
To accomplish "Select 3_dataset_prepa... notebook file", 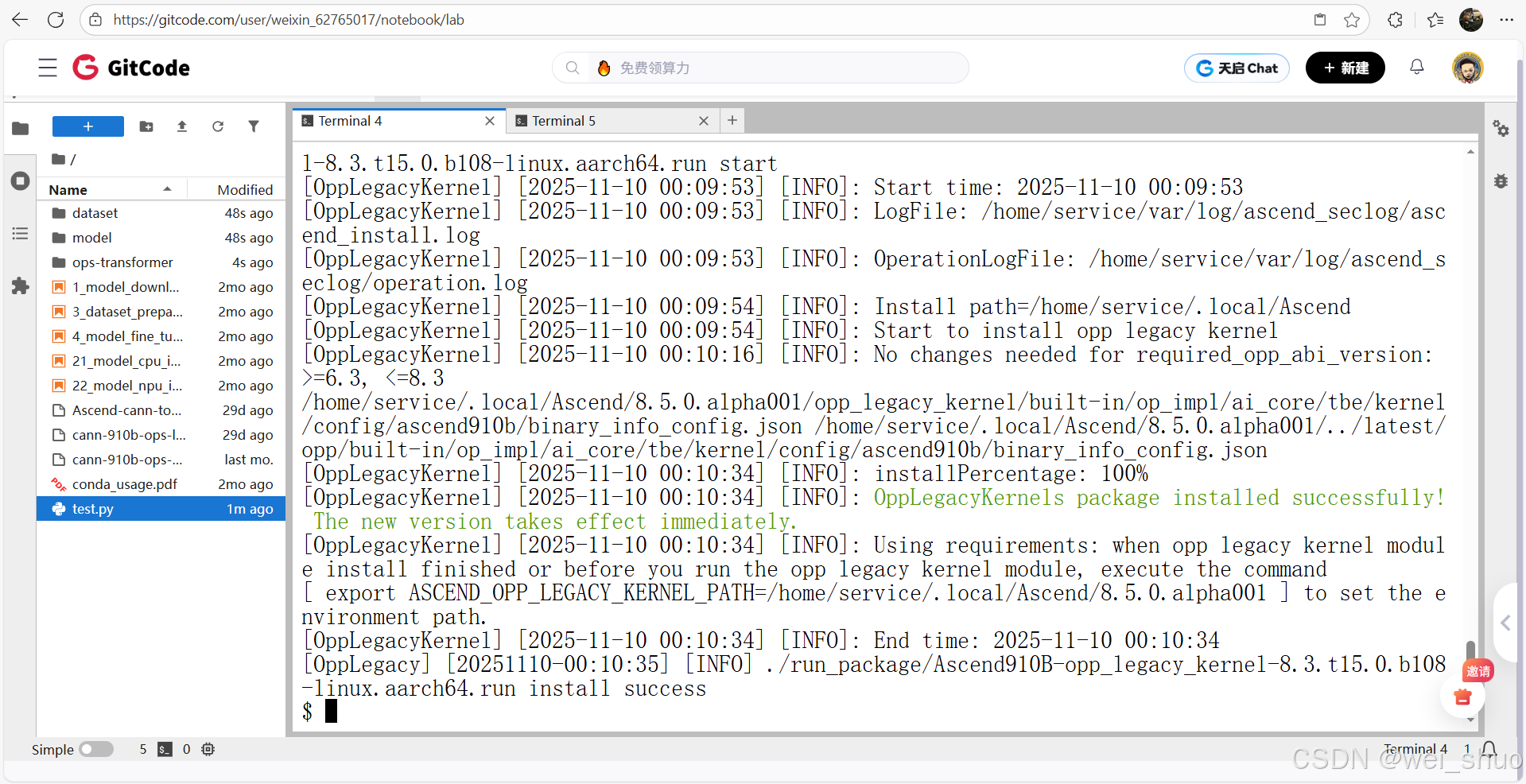I will 161,312.
